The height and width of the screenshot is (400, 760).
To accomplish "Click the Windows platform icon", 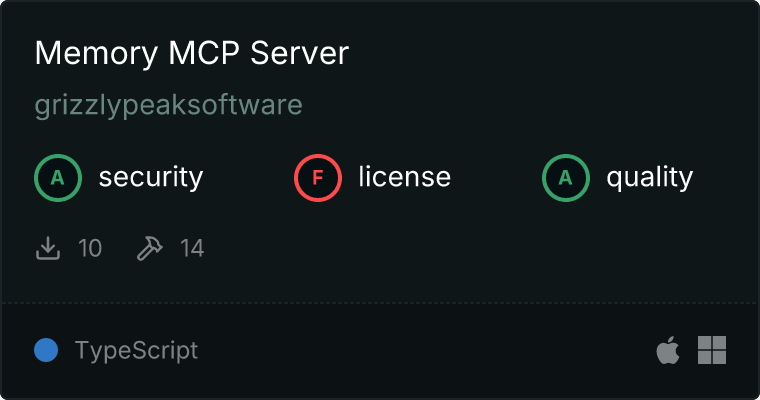I will pyautogui.click(x=712, y=350).
